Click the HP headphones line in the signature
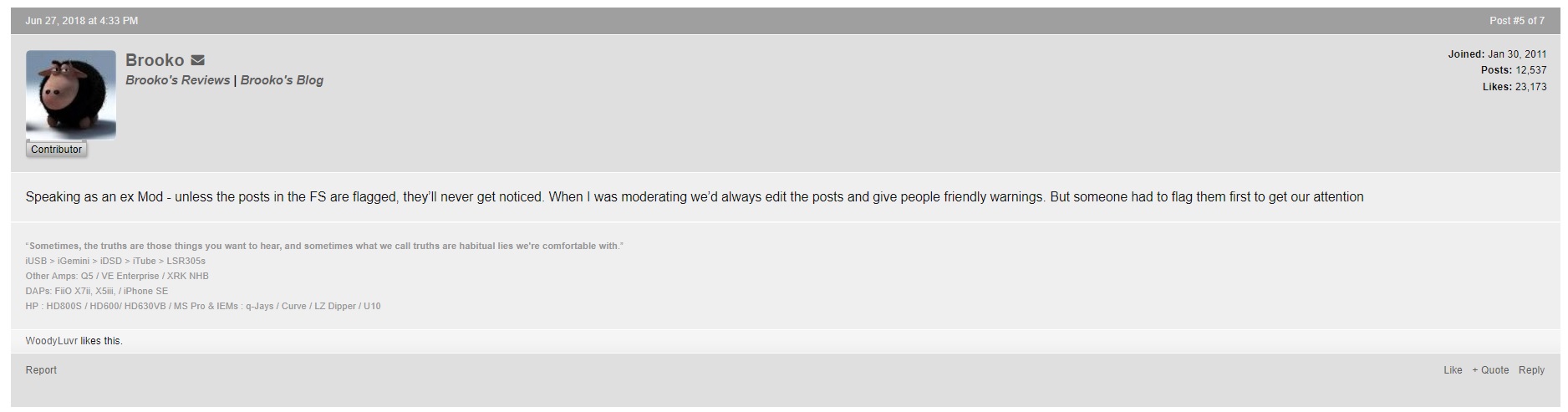Viewport: 1568px width, 412px height. click(x=203, y=306)
